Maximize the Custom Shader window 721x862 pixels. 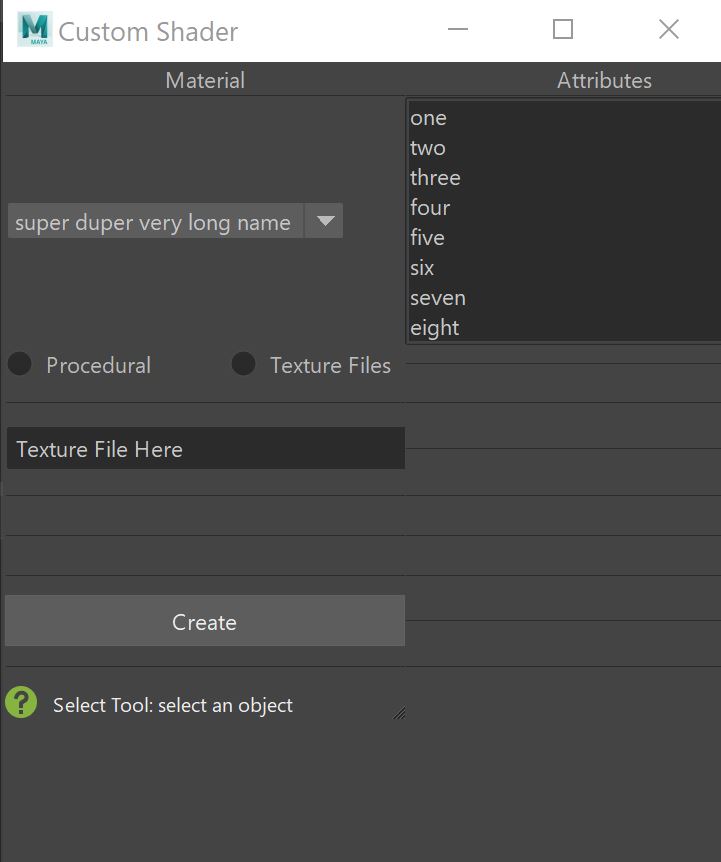point(563,30)
